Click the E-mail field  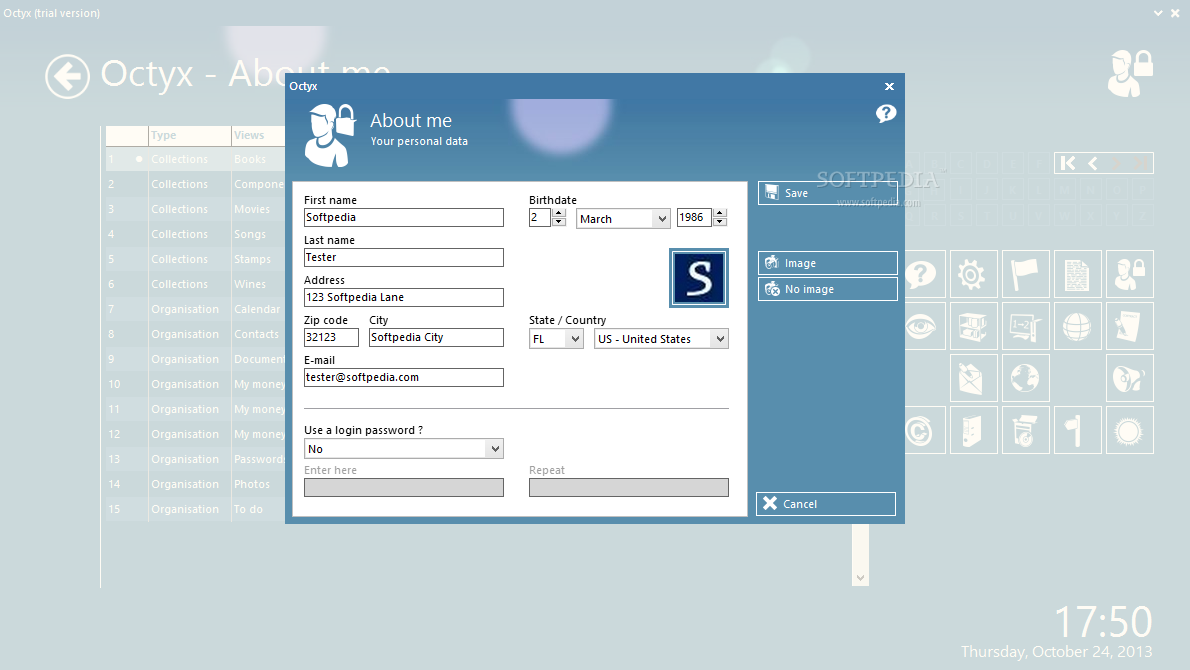[404, 377]
